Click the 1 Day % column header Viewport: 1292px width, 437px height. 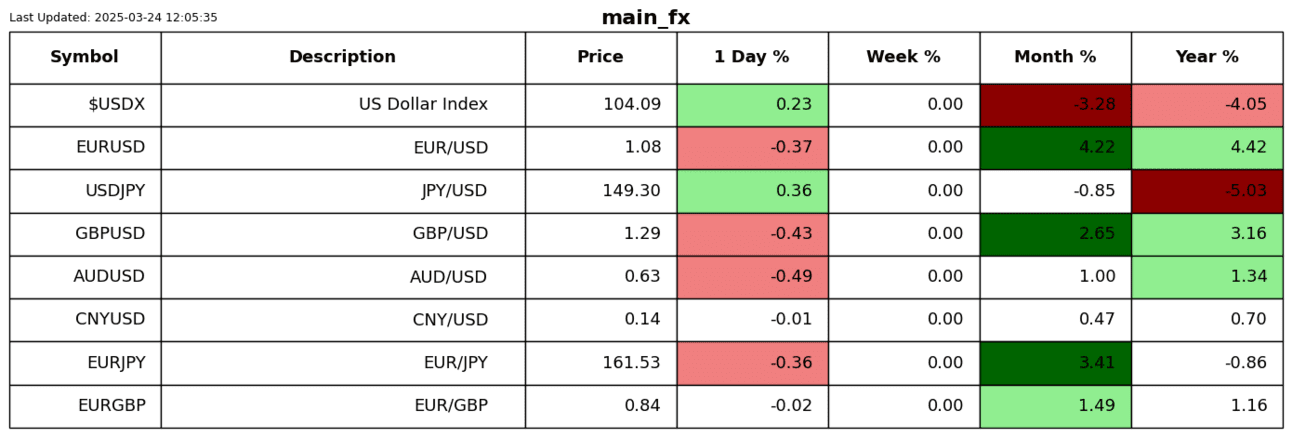coord(751,57)
